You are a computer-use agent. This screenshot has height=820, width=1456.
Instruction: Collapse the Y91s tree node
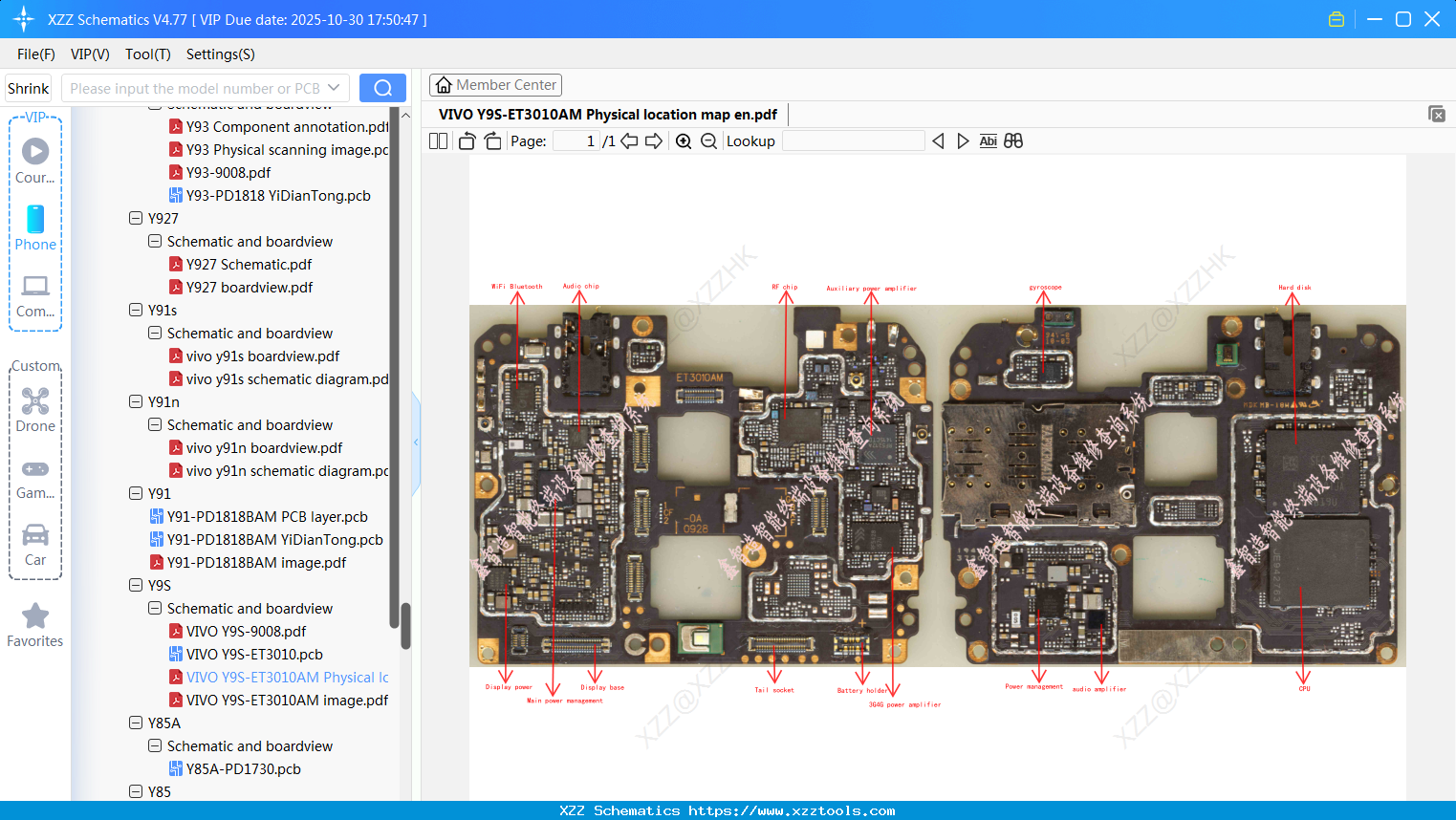point(136,310)
